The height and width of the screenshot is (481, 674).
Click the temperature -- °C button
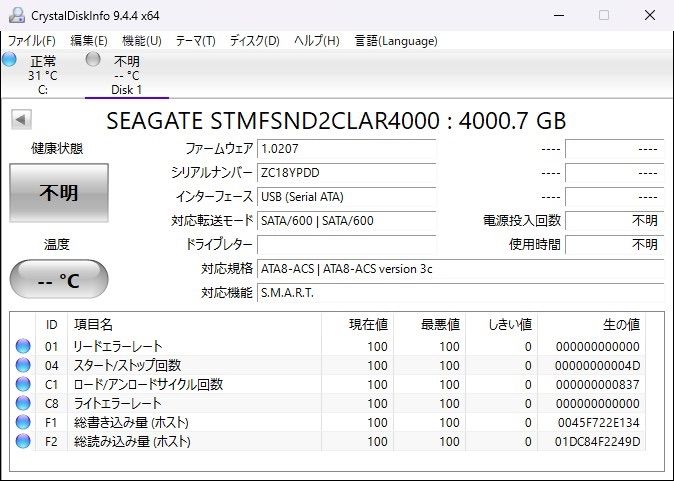(59, 280)
